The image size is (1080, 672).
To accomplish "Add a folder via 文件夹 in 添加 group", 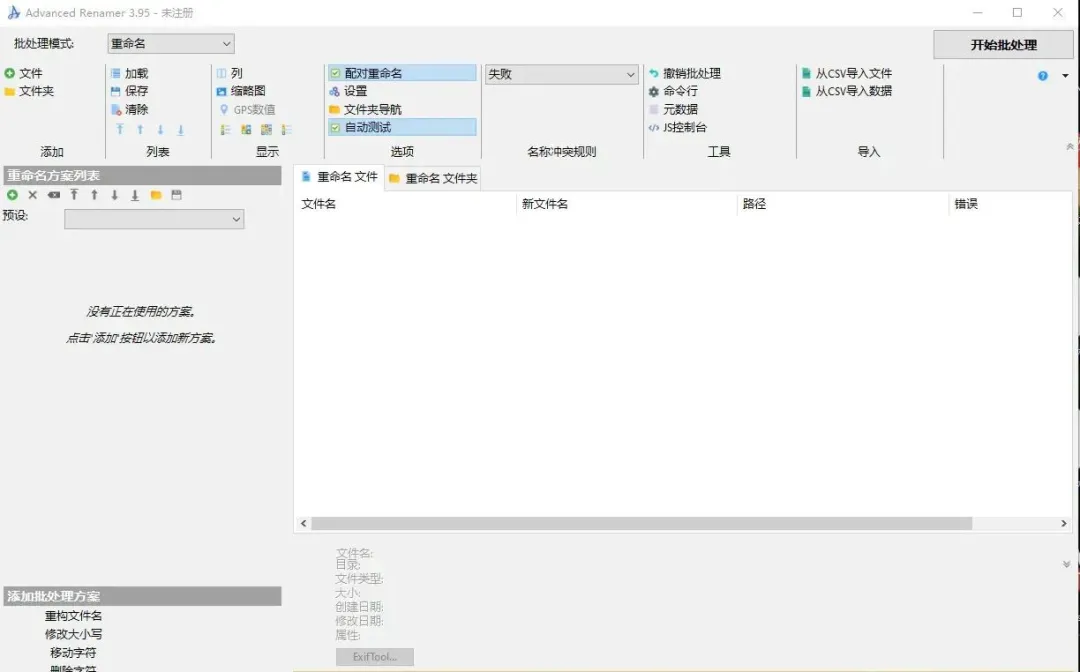I will point(29,91).
